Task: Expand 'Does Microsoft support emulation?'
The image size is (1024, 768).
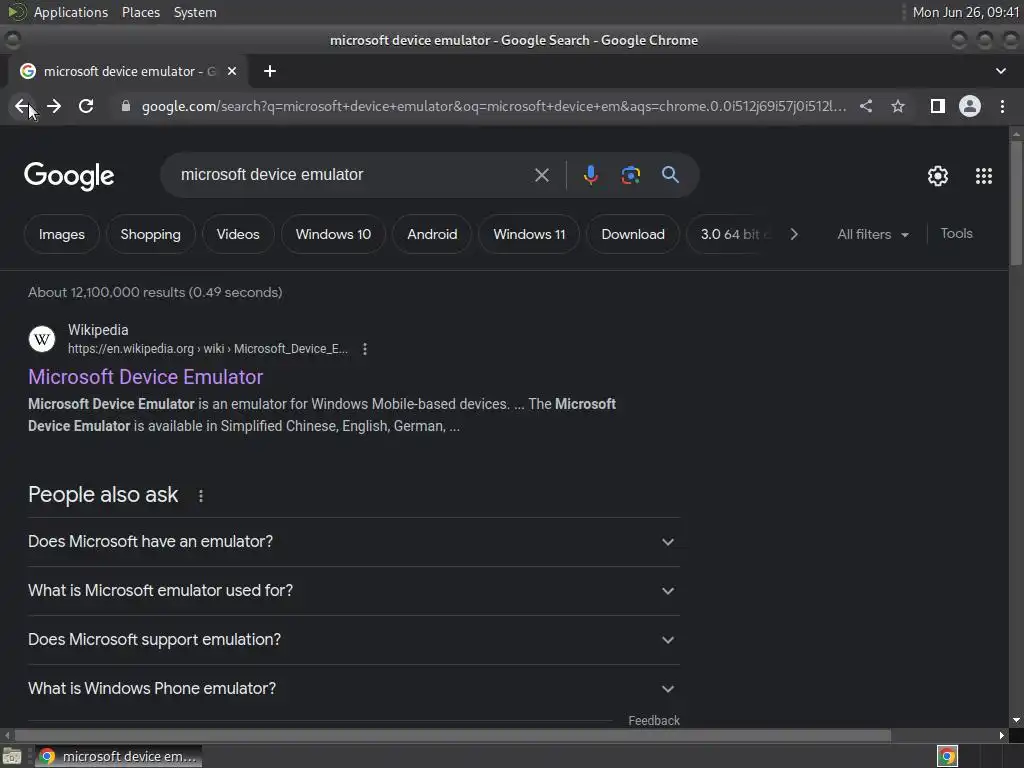Action: pos(353,640)
